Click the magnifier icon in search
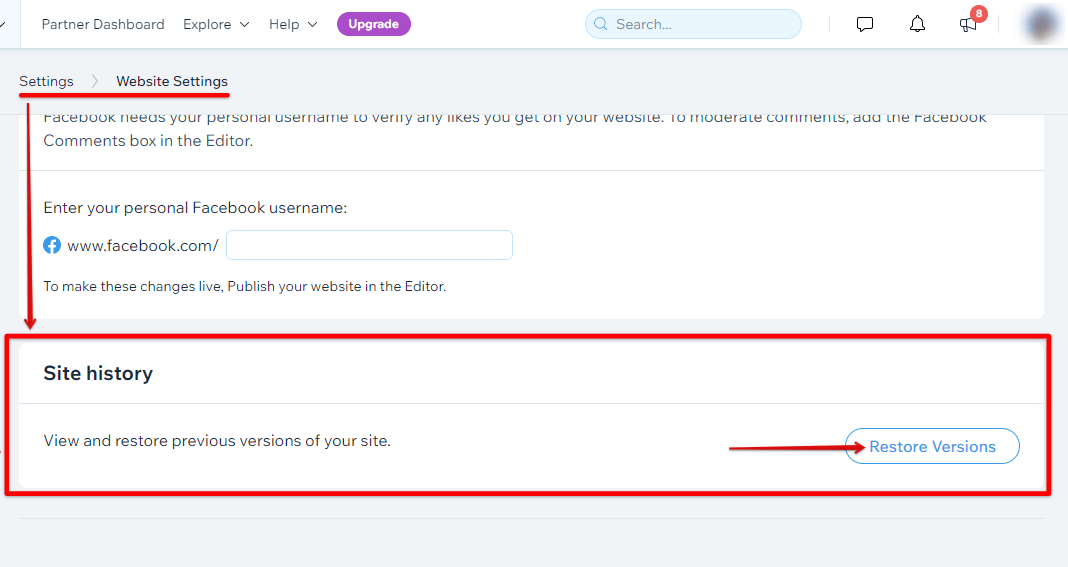The width and height of the screenshot is (1068, 567). [601, 25]
